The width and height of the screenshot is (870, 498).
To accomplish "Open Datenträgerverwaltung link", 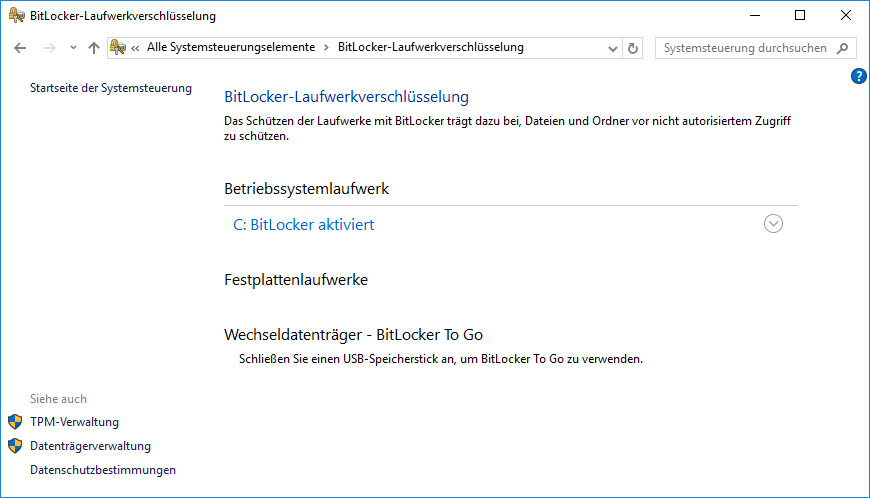I will click(90, 446).
